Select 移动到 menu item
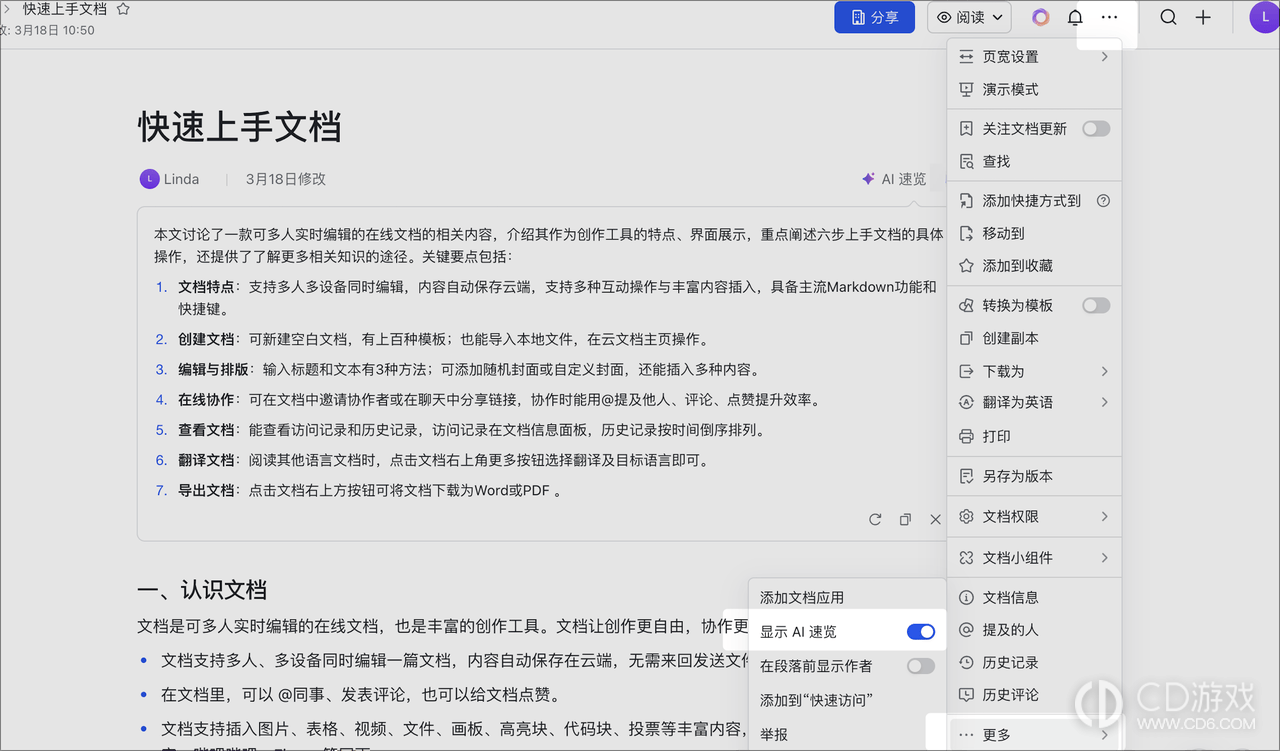This screenshot has width=1280, height=751. point(1033,233)
